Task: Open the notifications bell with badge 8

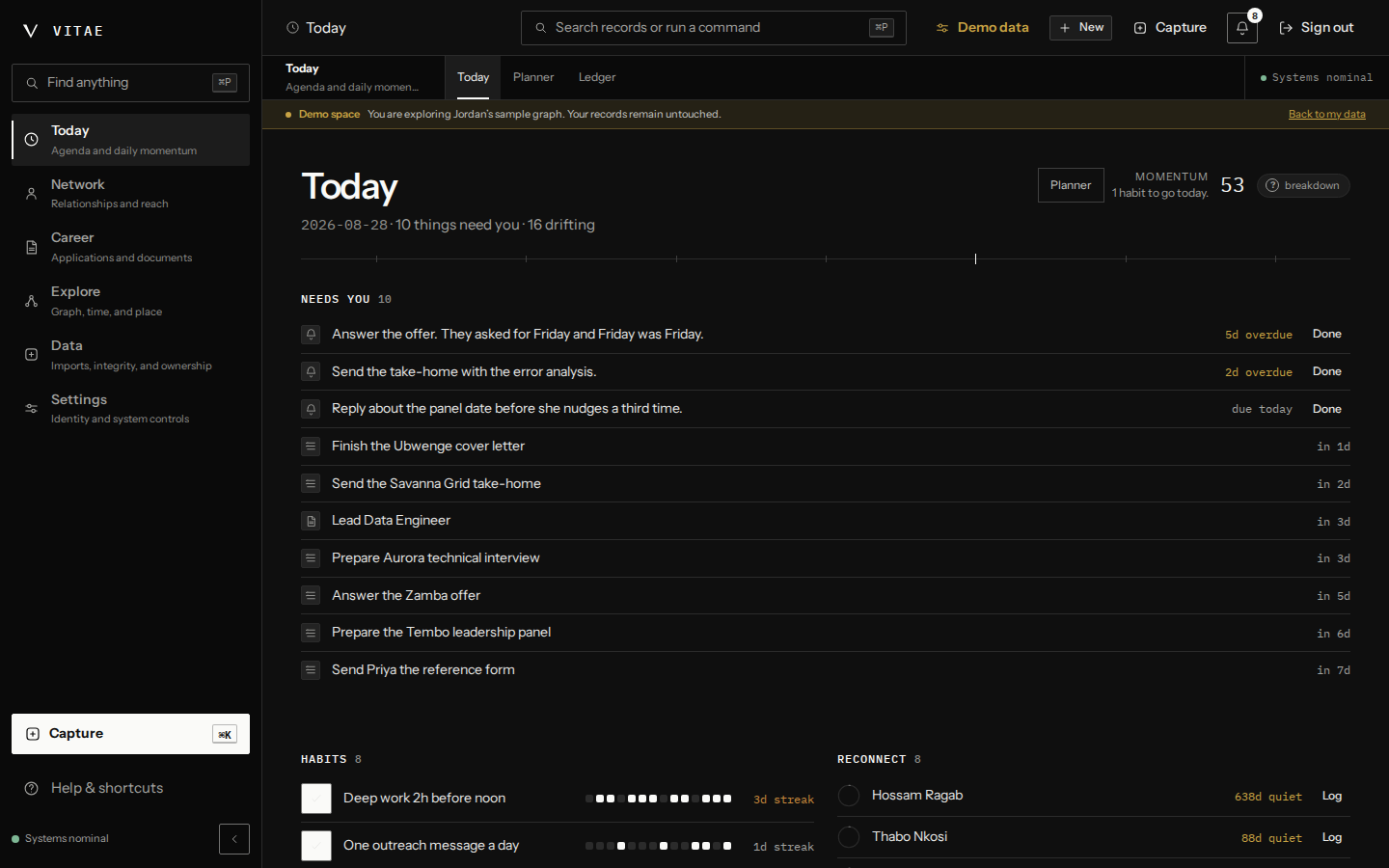Action: pos(1242,28)
